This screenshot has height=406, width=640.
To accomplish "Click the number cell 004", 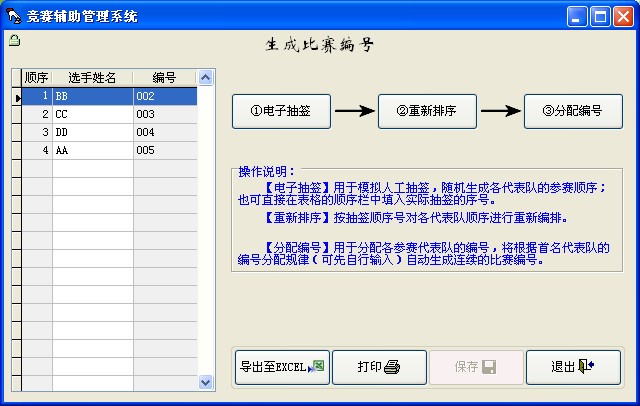I will [x=165, y=132].
